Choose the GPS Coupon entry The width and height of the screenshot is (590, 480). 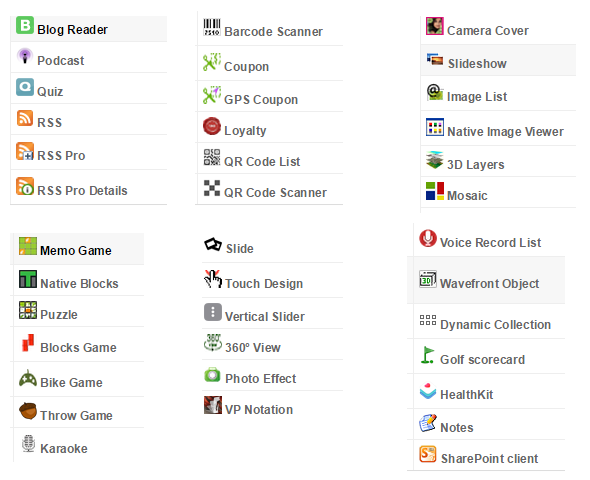(x=270, y=96)
